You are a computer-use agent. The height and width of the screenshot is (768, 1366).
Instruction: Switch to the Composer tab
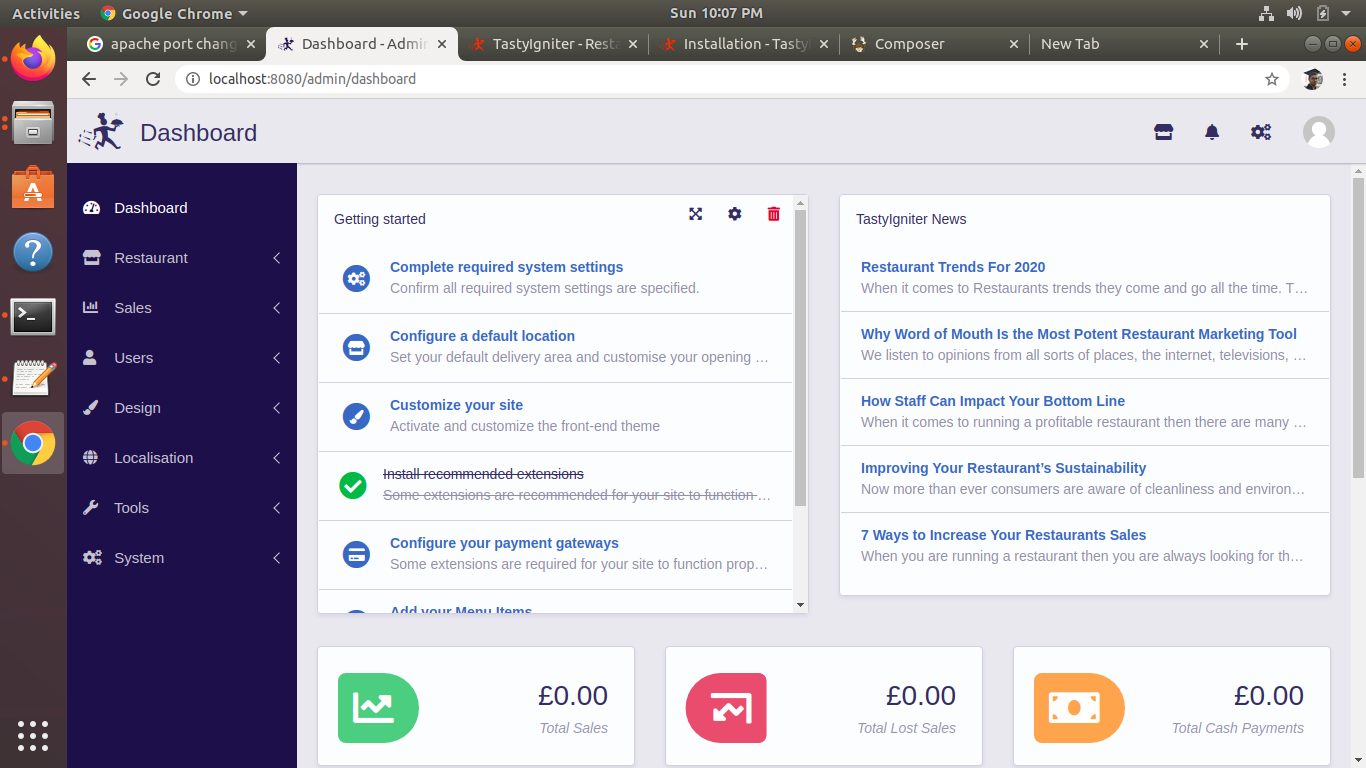point(934,44)
